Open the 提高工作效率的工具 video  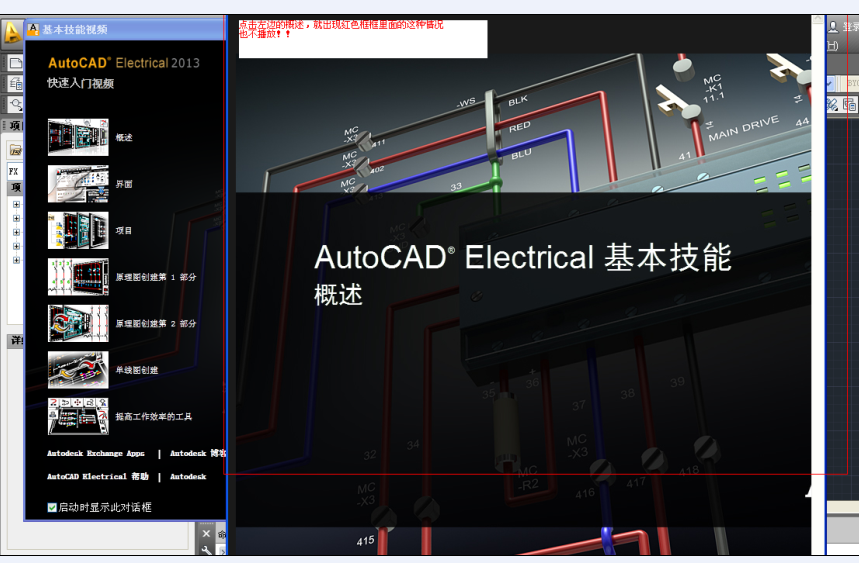tap(78, 416)
